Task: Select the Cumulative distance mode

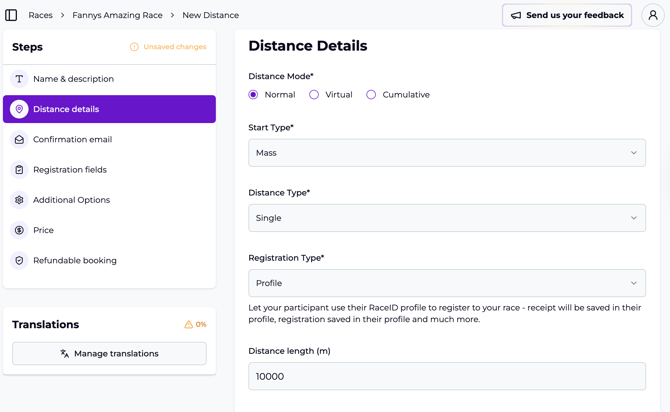Action: (x=371, y=95)
